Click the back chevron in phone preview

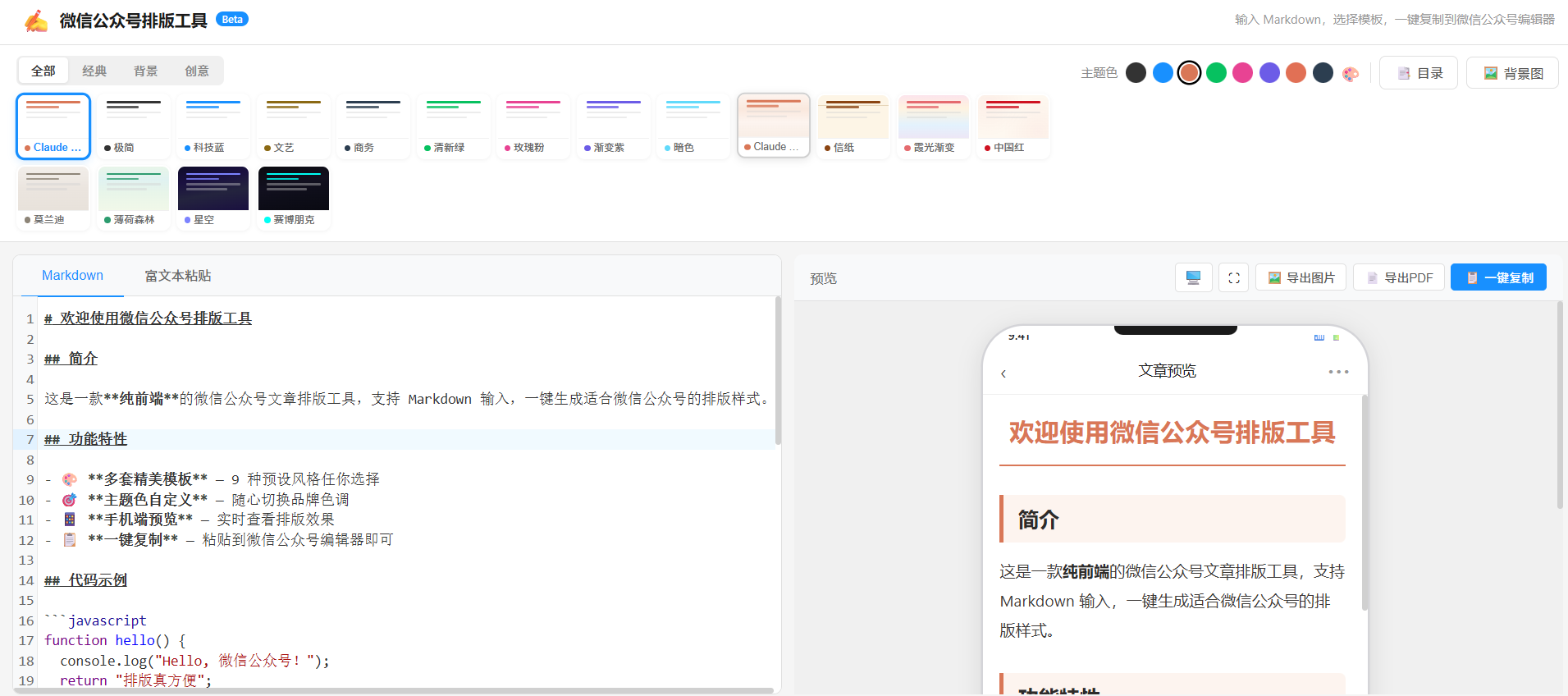click(1003, 374)
